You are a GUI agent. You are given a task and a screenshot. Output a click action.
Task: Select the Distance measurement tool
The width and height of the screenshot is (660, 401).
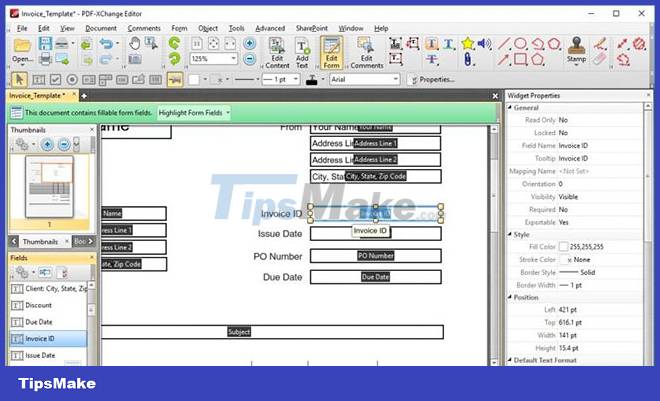point(622,44)
